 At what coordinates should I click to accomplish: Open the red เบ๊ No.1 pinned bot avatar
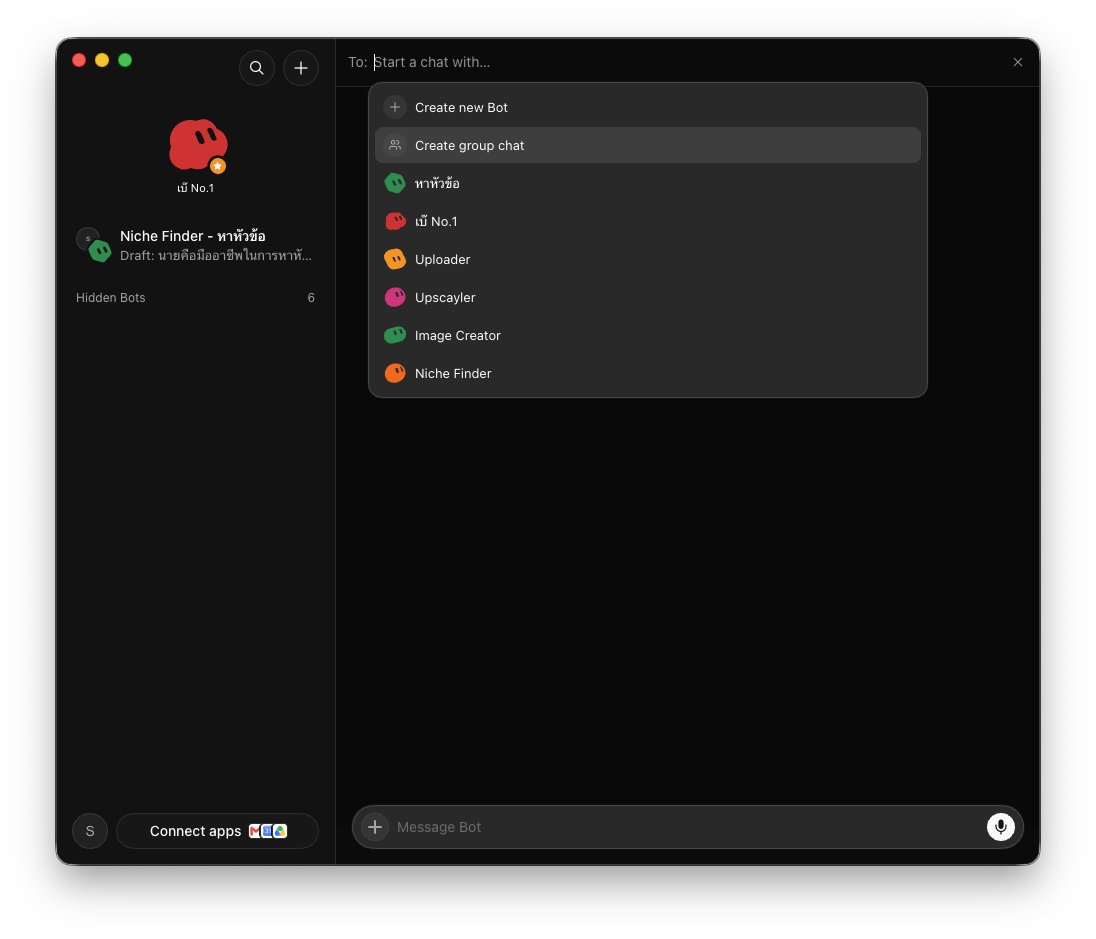tap(199, 145)
